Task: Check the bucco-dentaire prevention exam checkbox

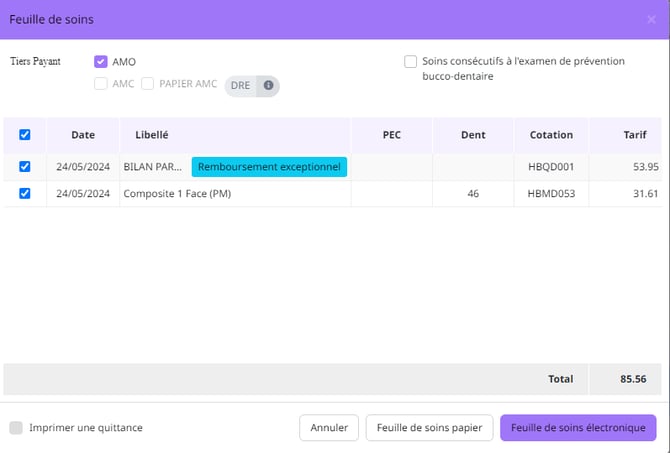Action: (411, 62)
